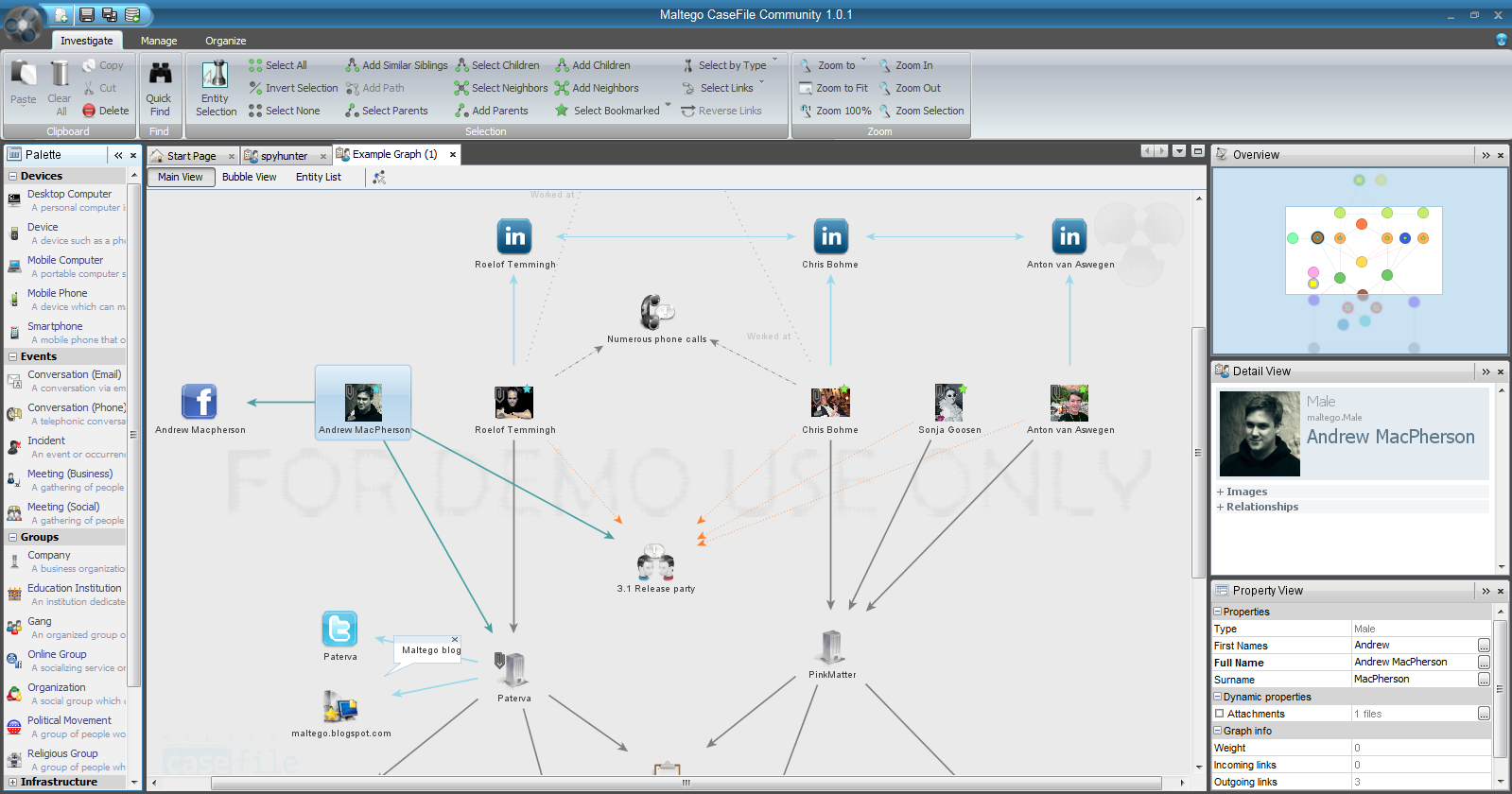The height and width of the screenshot is (794, 1512).
Task: Switch to the spyhunter tab
Action: pos(284,156)
